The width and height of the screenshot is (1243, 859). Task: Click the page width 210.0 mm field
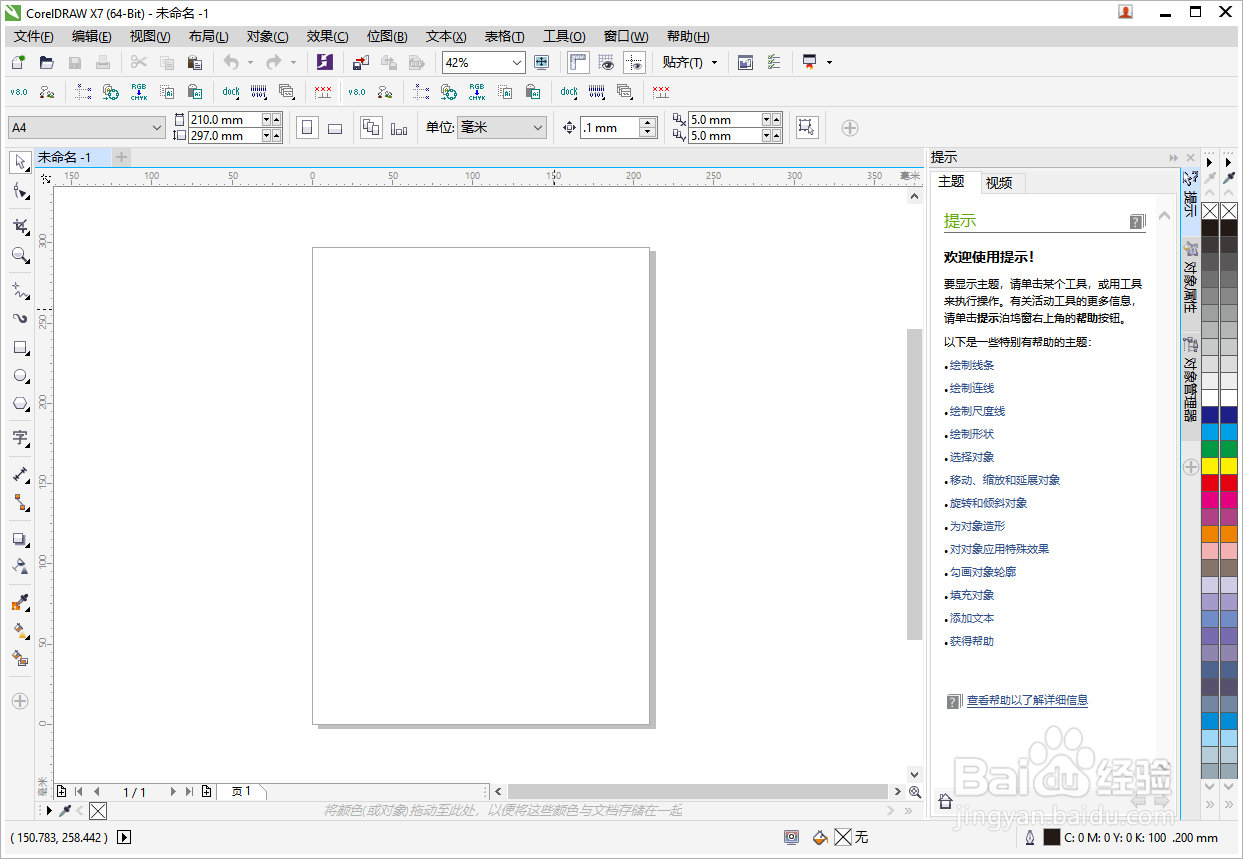(x=224, y=120)
